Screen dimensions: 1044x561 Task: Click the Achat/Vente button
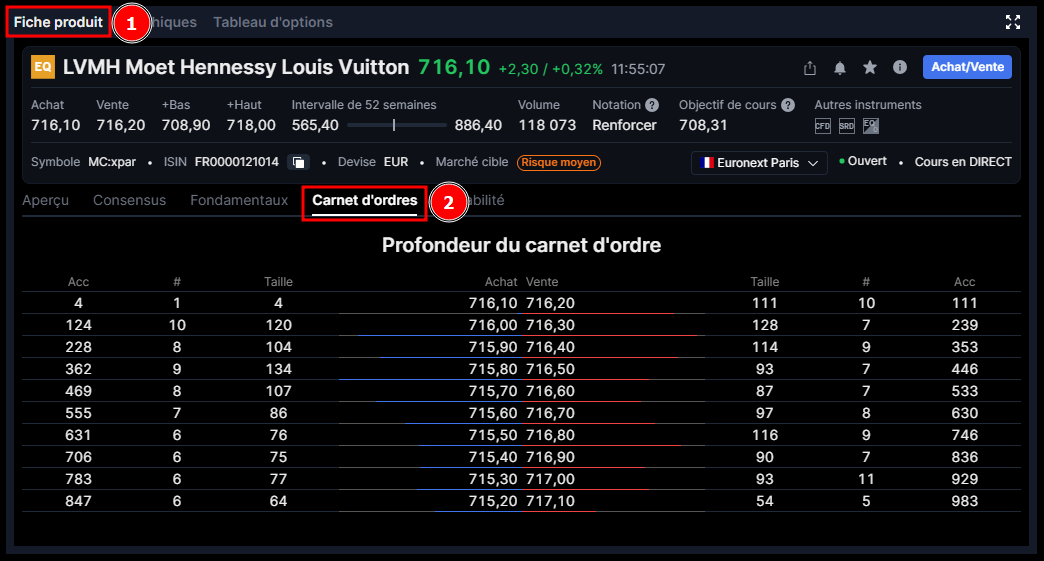click(967, 67)
